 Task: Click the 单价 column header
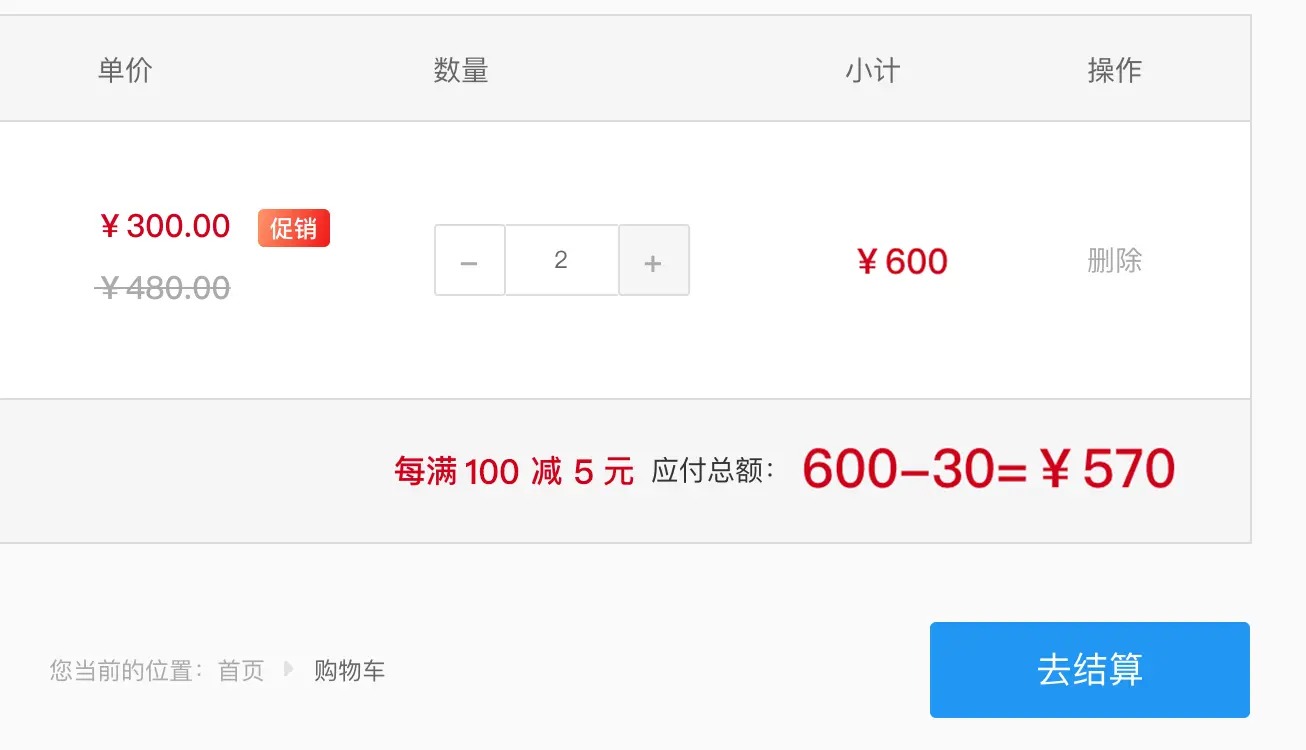pyautogui.click(x=125, y=70)
